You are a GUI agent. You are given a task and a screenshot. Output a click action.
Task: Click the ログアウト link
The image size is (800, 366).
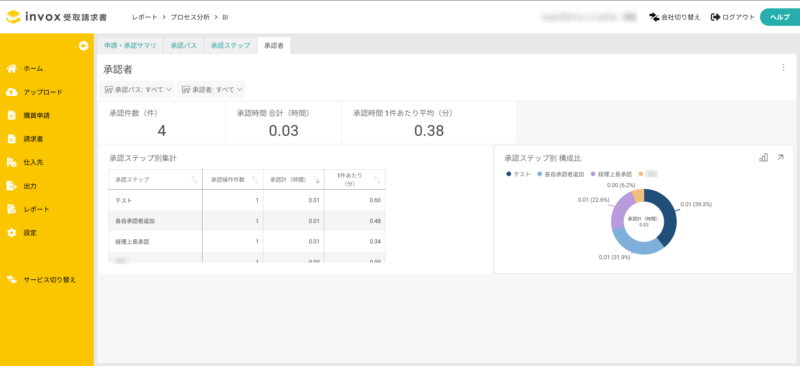(732, 17)
